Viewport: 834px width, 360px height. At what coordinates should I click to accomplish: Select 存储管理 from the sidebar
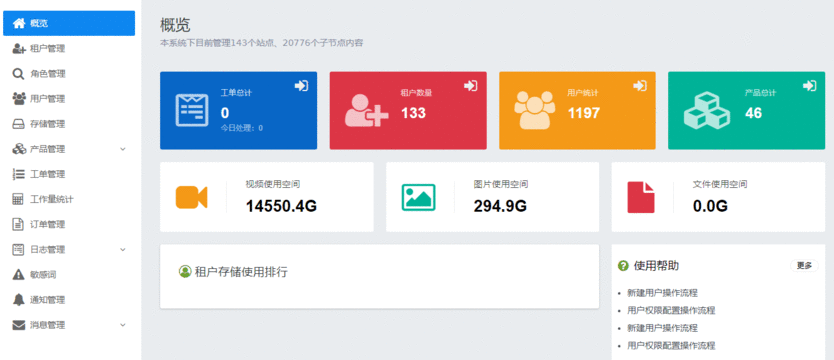tap(69, 124)
